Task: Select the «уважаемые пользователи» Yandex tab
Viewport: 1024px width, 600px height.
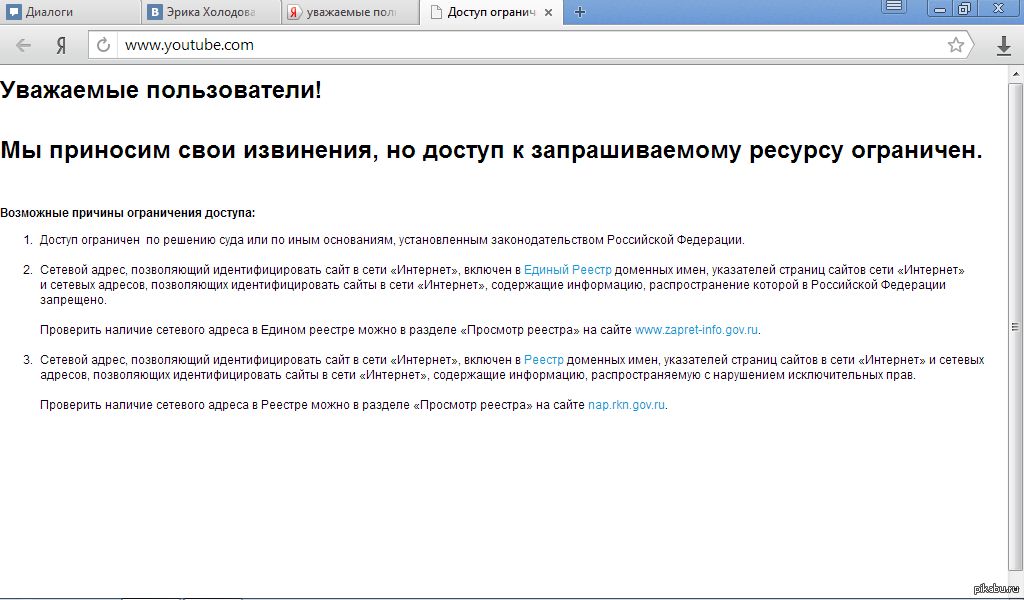Action: click(x=345, y=12)
